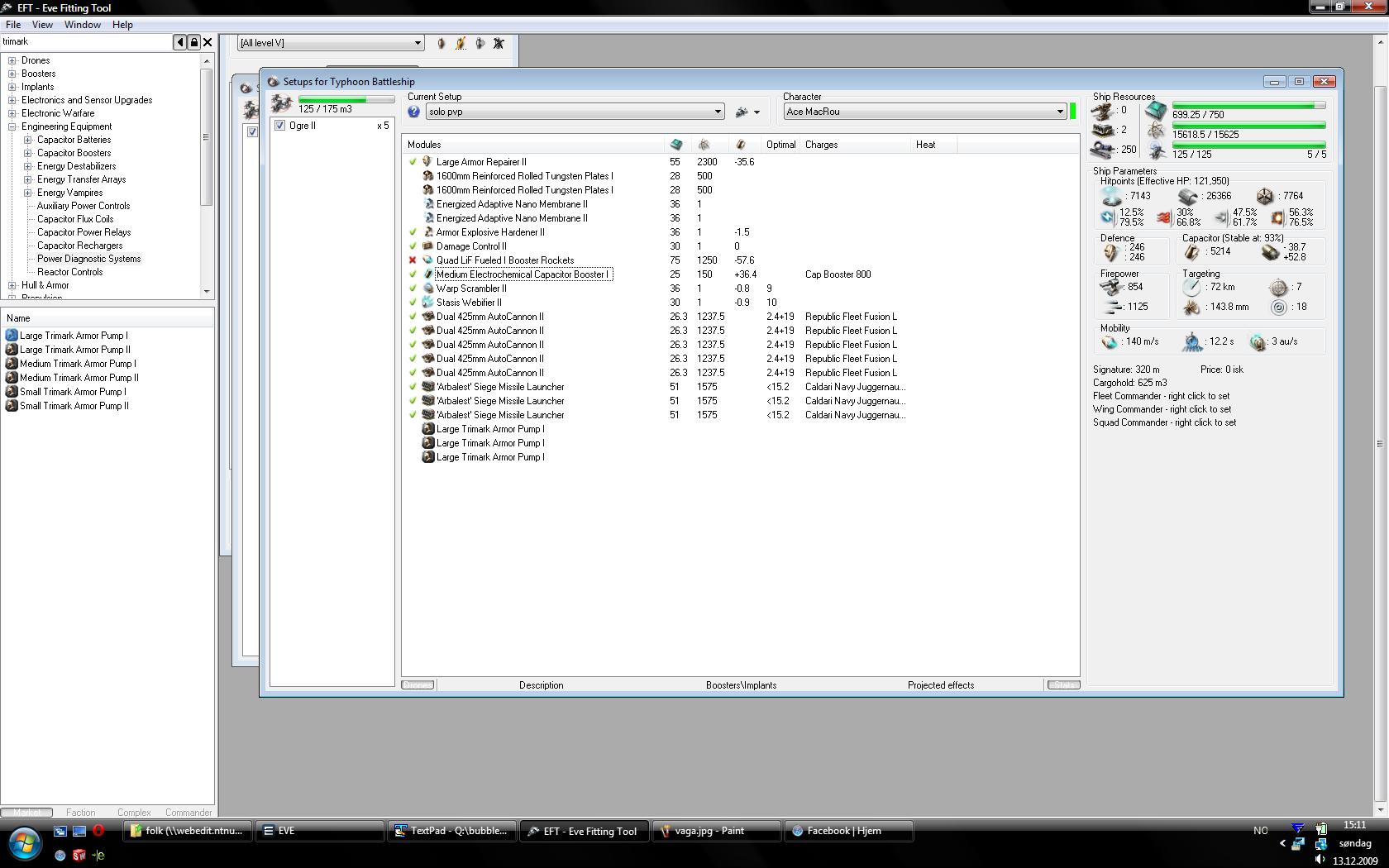Click the explosive resistance icon
The image size is (1389, 868).
click(1277, 217)
